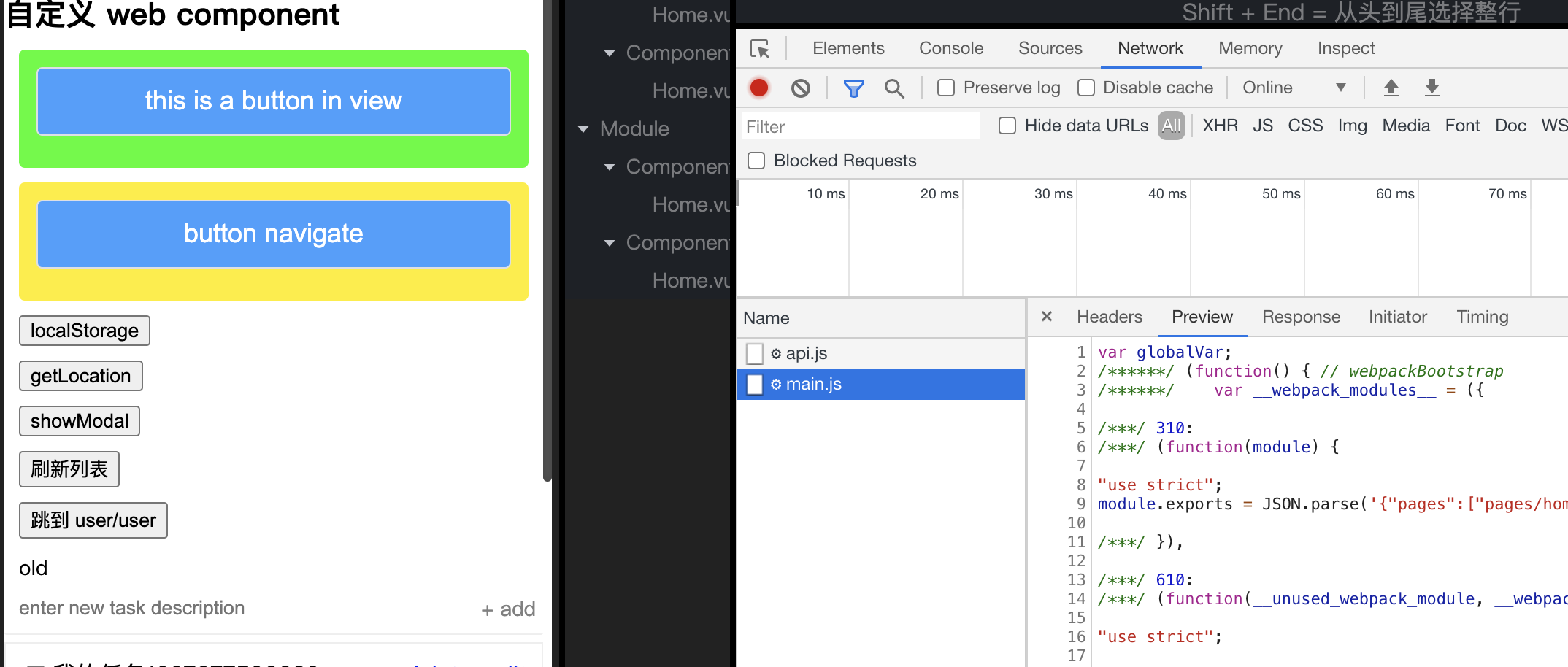Check the Hide data URLs option
The height and width of the screenshot is (667, 1568).
click(1007, 126)
